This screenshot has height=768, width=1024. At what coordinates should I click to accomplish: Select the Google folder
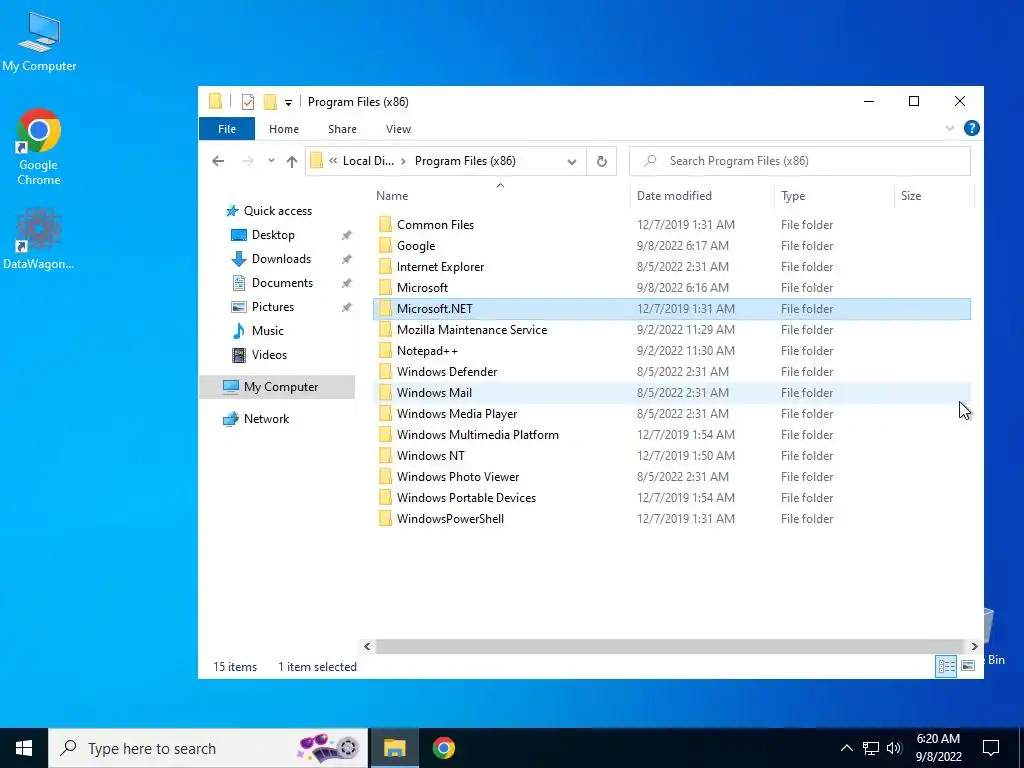416,246
